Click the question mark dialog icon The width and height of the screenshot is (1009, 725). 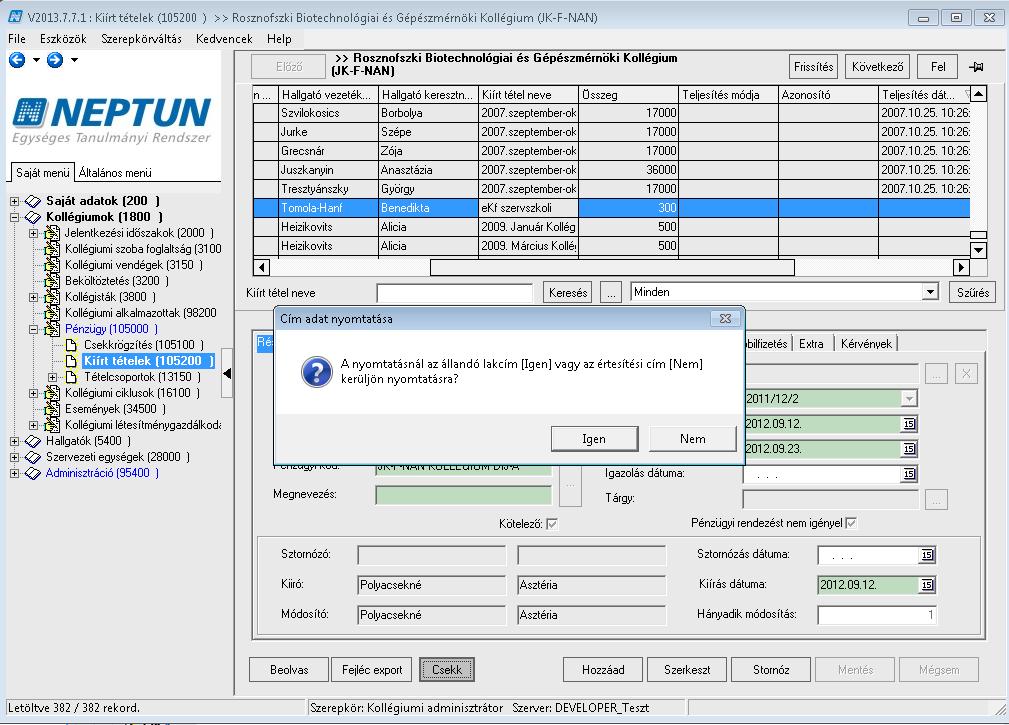(x=317, y=372)
